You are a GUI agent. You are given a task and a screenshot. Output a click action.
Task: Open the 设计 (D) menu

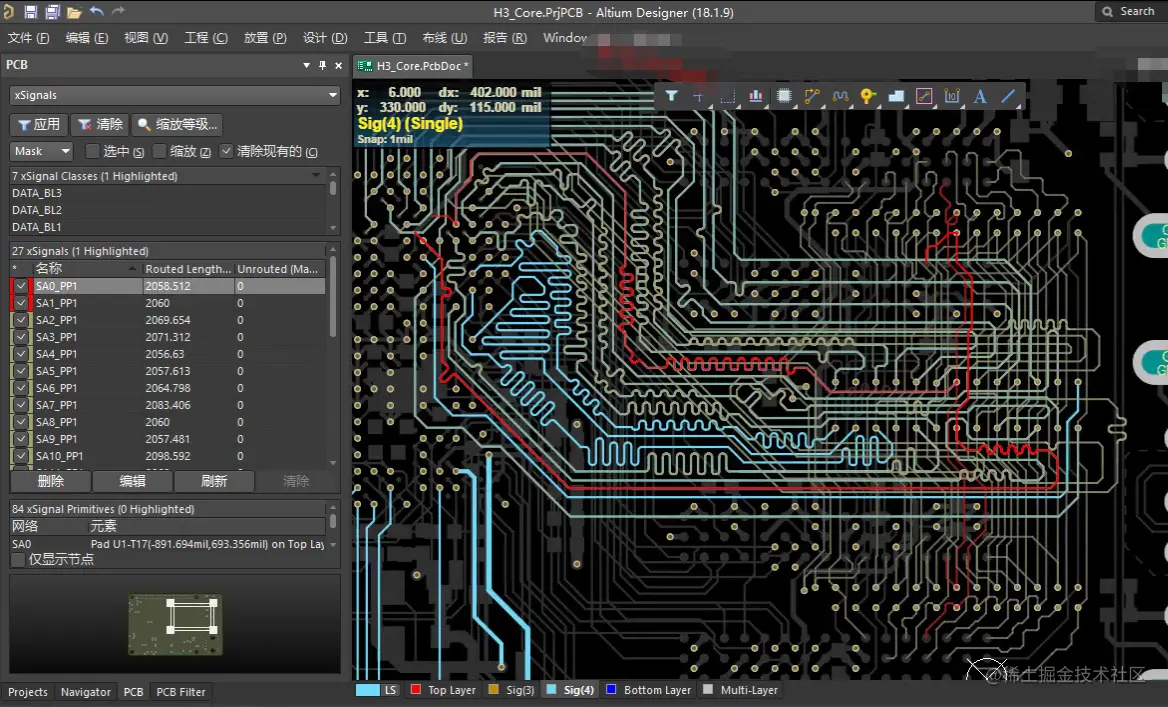[325, 37]
